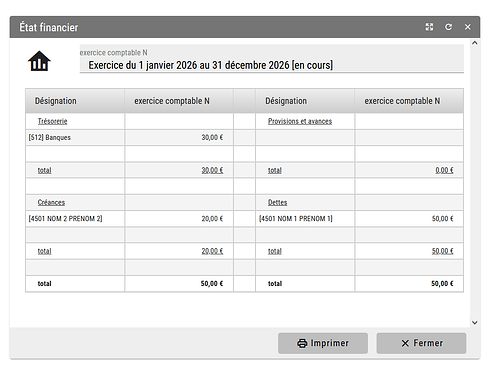This screenshot has height=375, width=500.
Task: Click the Trésorerie heading
Action: click(x=52, y=121)
